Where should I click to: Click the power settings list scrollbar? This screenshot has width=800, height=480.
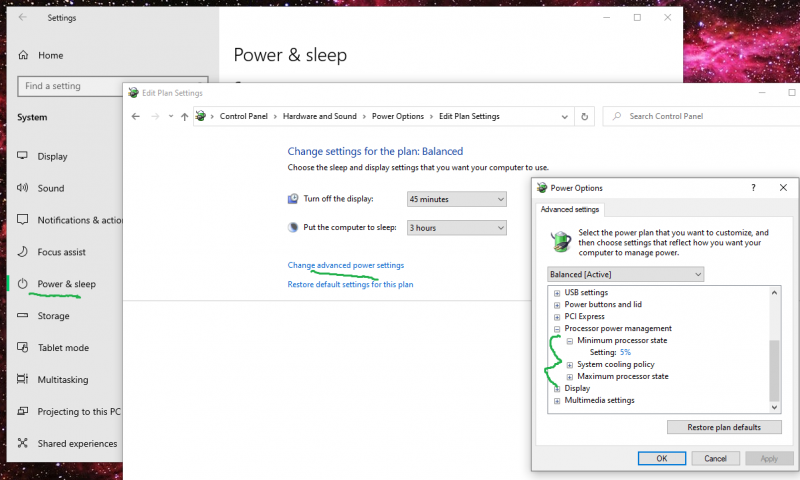[x=773, y=370]
